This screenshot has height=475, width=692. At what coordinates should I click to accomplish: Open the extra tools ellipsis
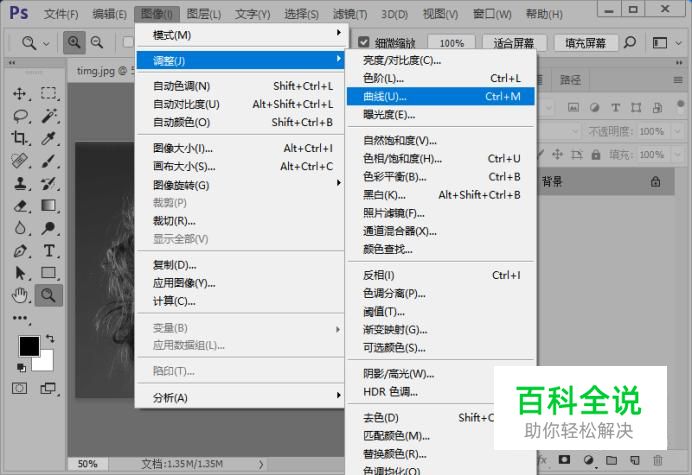(20, 318)
